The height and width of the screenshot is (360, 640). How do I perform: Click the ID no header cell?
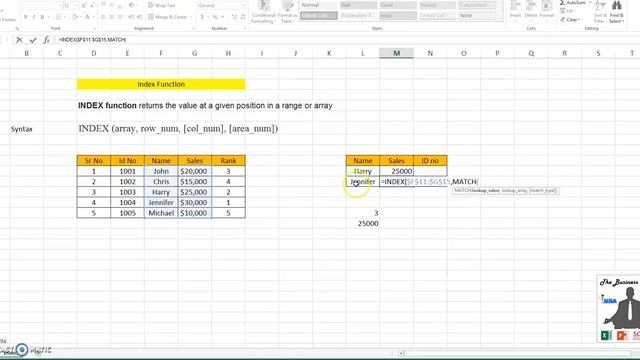[x=430, y=160]
